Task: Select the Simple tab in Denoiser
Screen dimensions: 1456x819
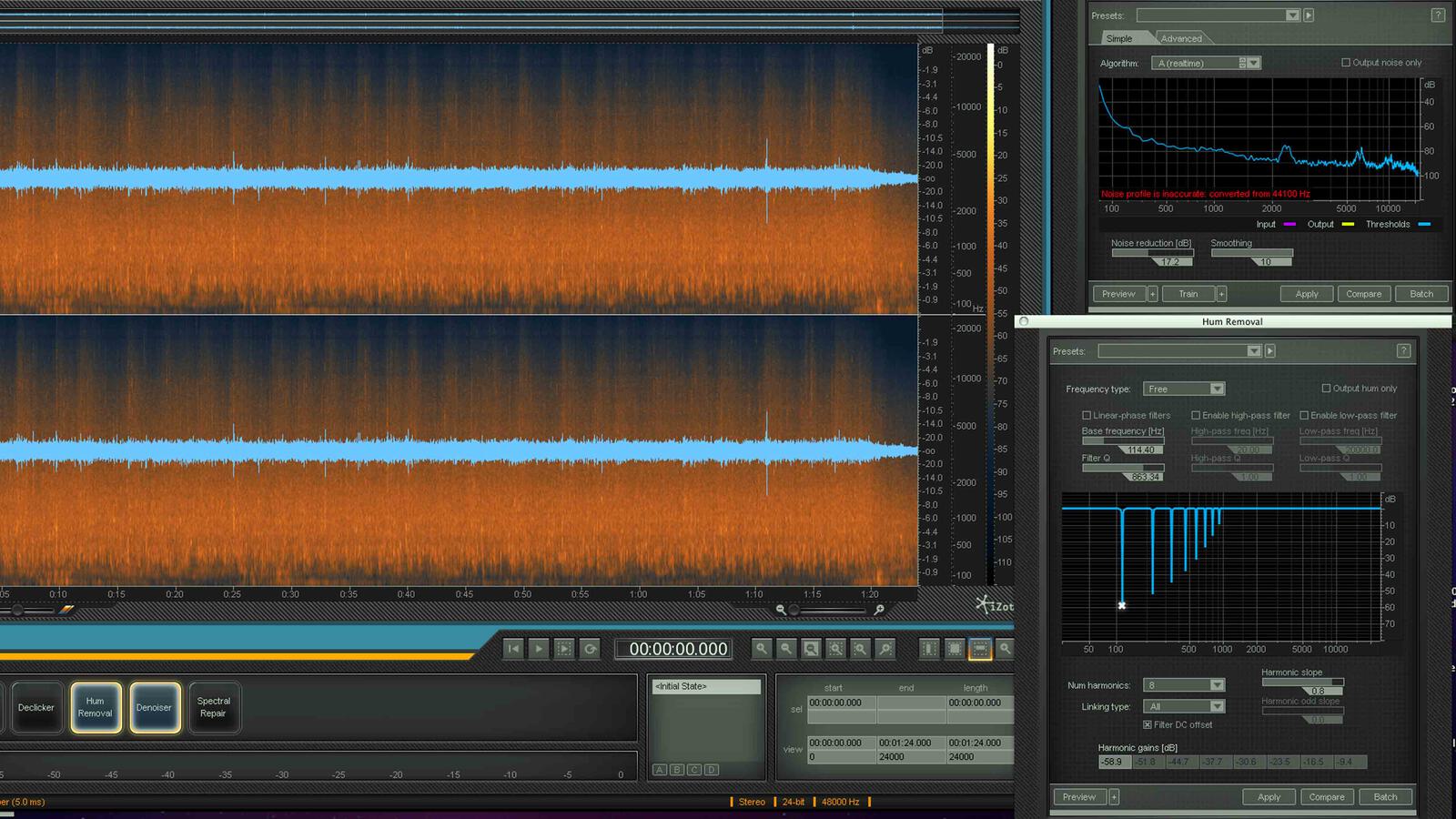Action: click(x=1119, y=39)
